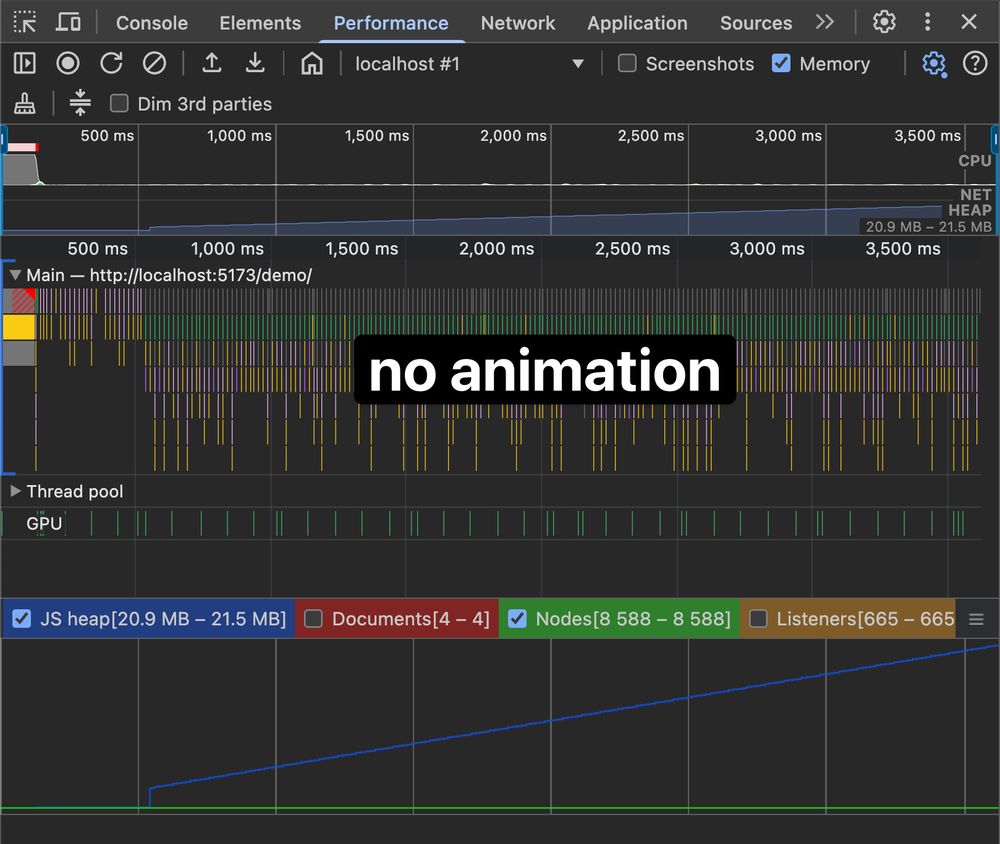Image resolution: width=1000 pixels, height=844 pixels.
Task: Activate the inspect element picker icon
Action: 25,22
